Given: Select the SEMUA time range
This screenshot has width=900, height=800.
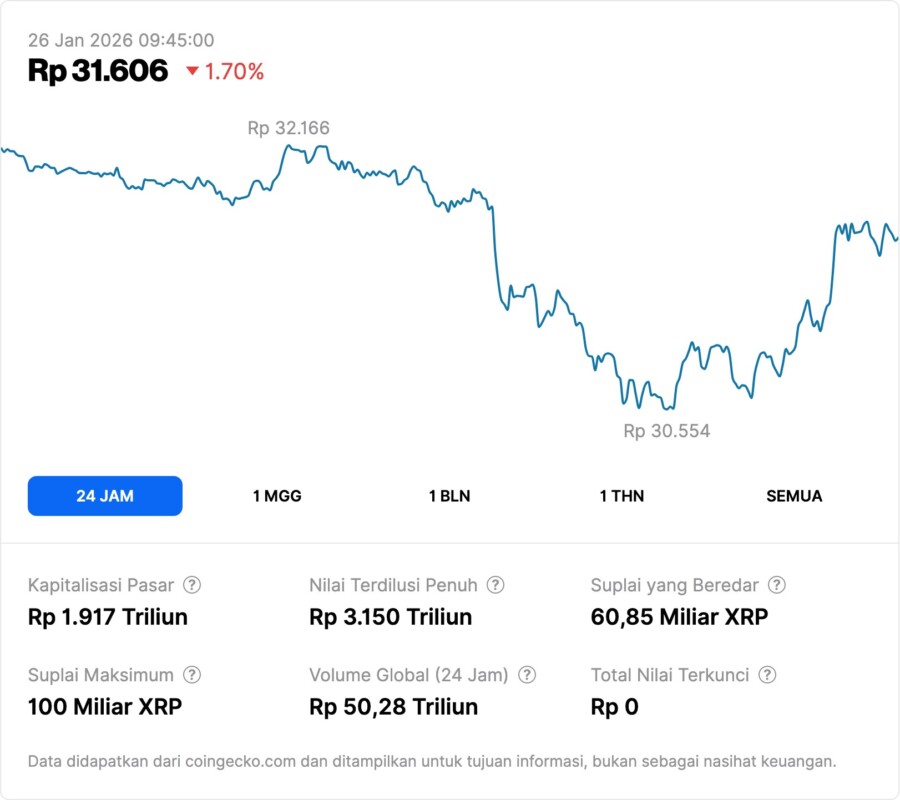Looking at the screenshot, I should point(794,496).
